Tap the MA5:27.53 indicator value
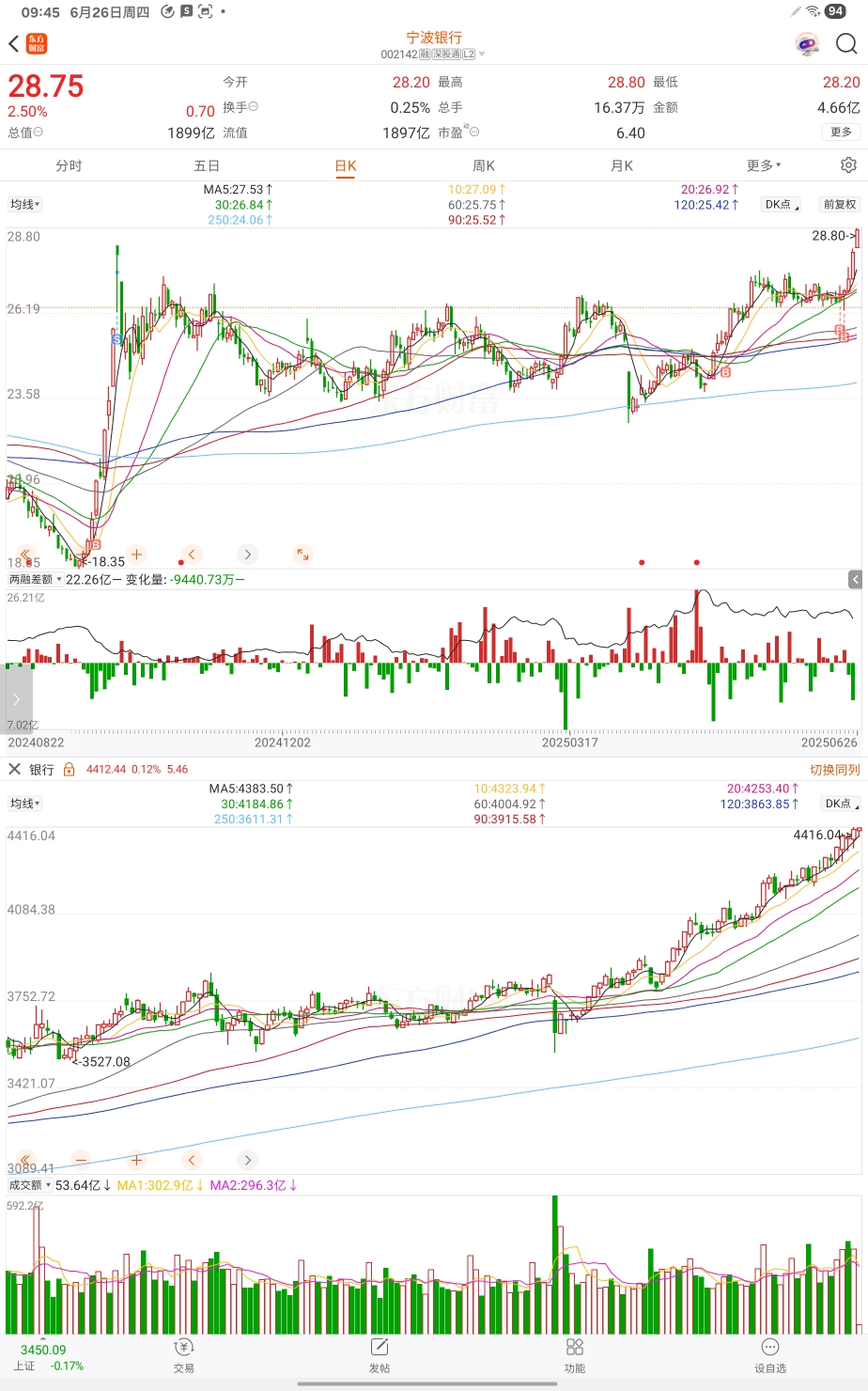Image resolution: width=868 pixels, height=1391 pixels. point(238,189)
